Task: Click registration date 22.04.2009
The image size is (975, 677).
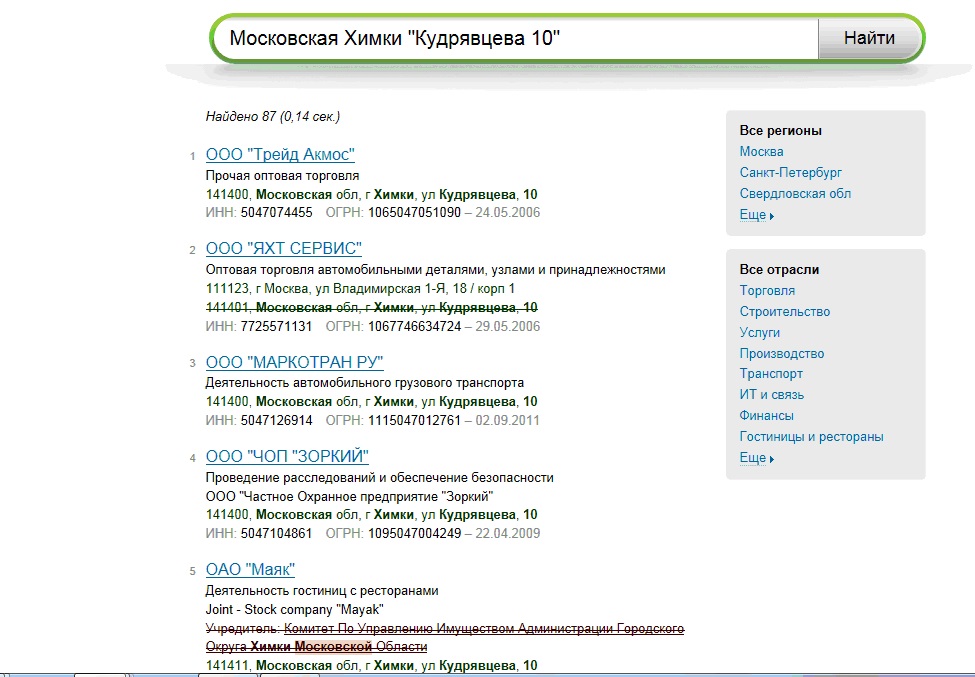Action: tap(507, 533)
